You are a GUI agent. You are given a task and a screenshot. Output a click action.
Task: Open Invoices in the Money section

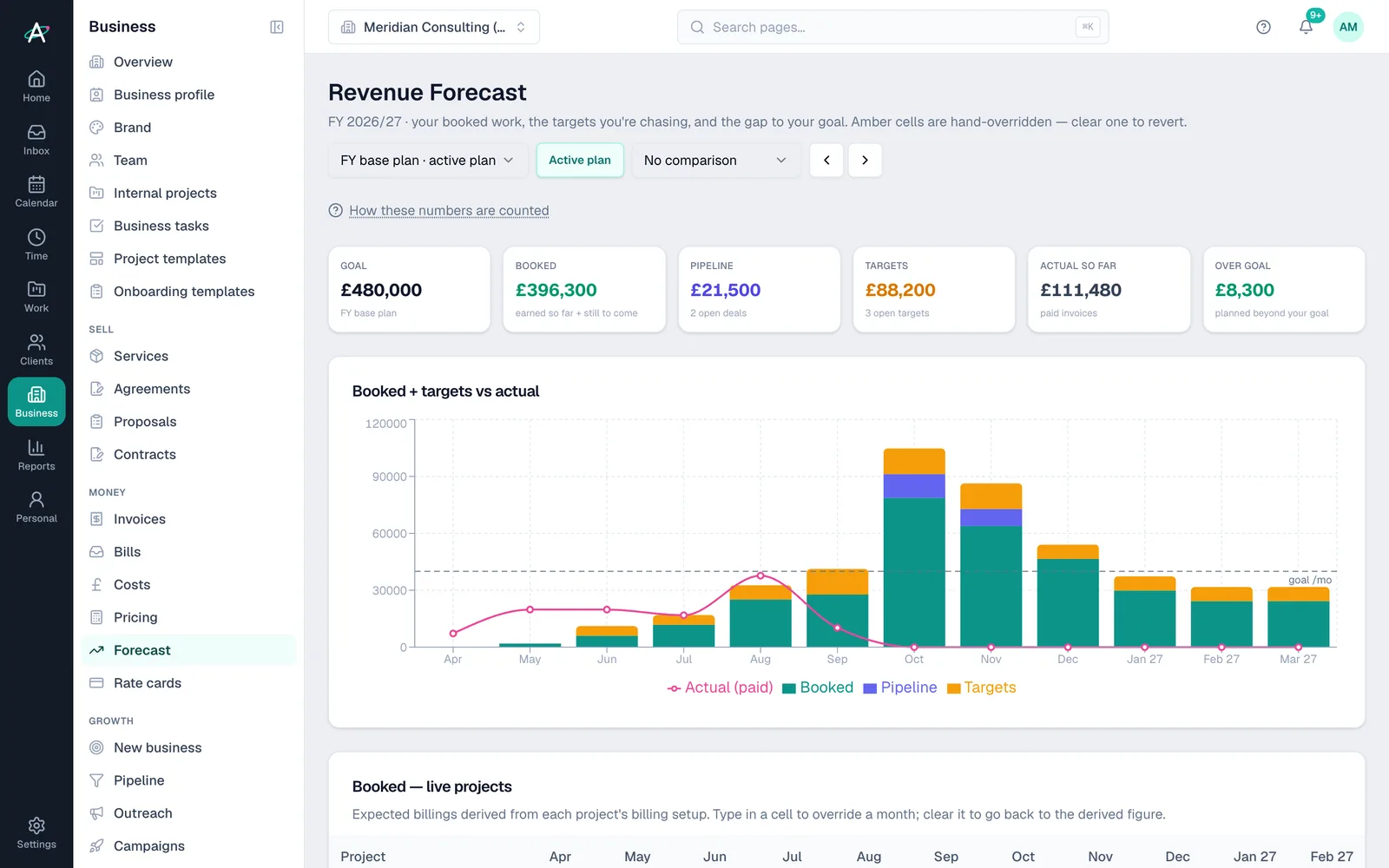188,519
